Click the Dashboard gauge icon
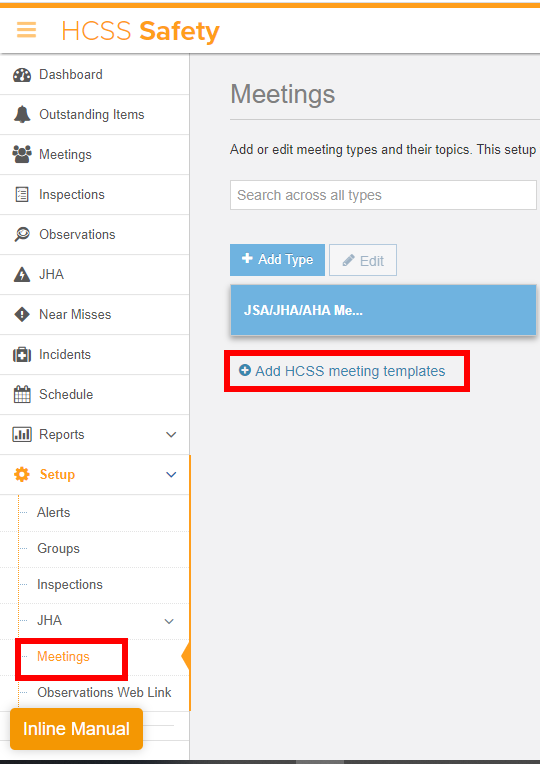 (22, 75)
